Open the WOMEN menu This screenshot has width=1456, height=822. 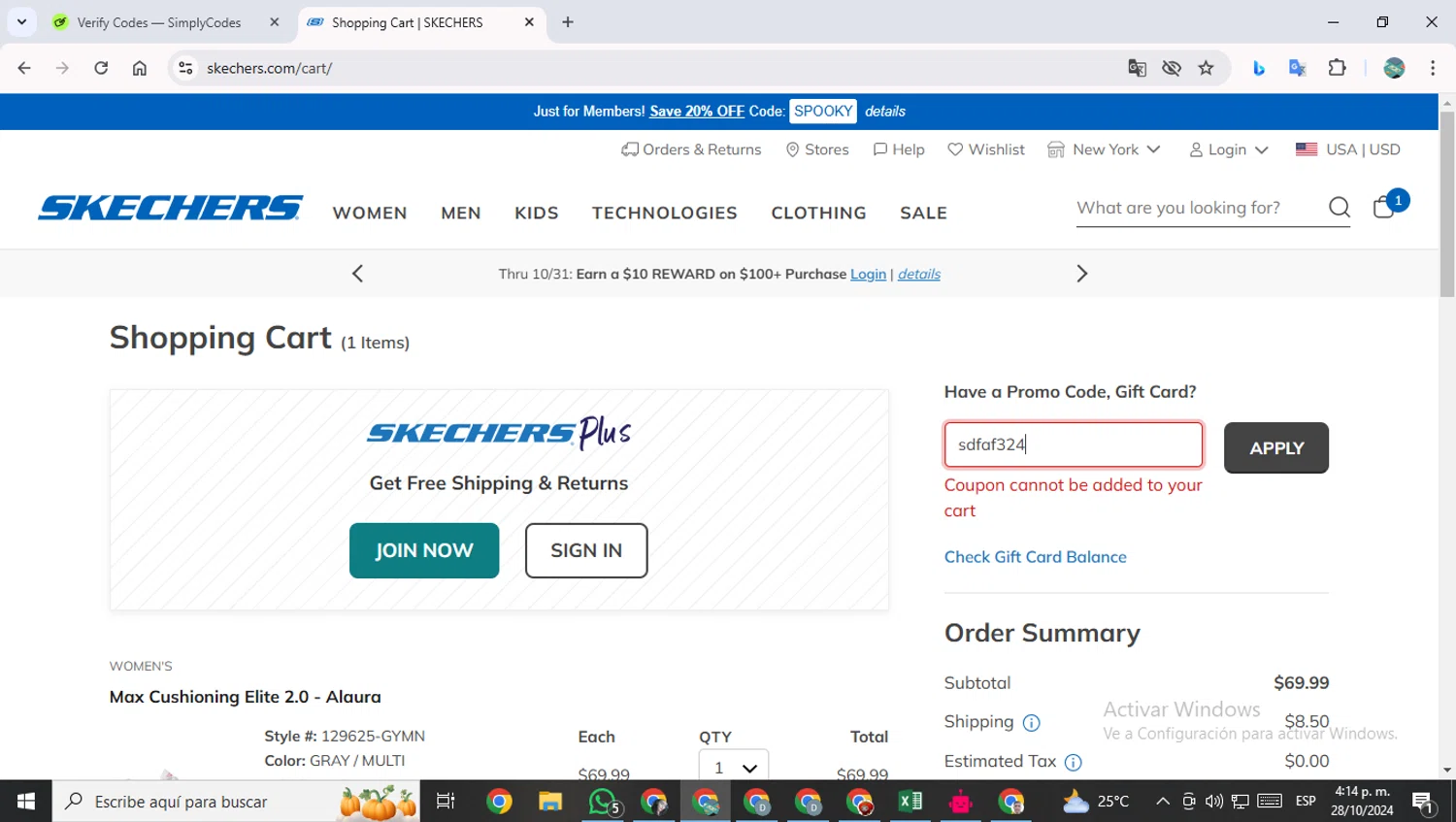pos(370,213)
